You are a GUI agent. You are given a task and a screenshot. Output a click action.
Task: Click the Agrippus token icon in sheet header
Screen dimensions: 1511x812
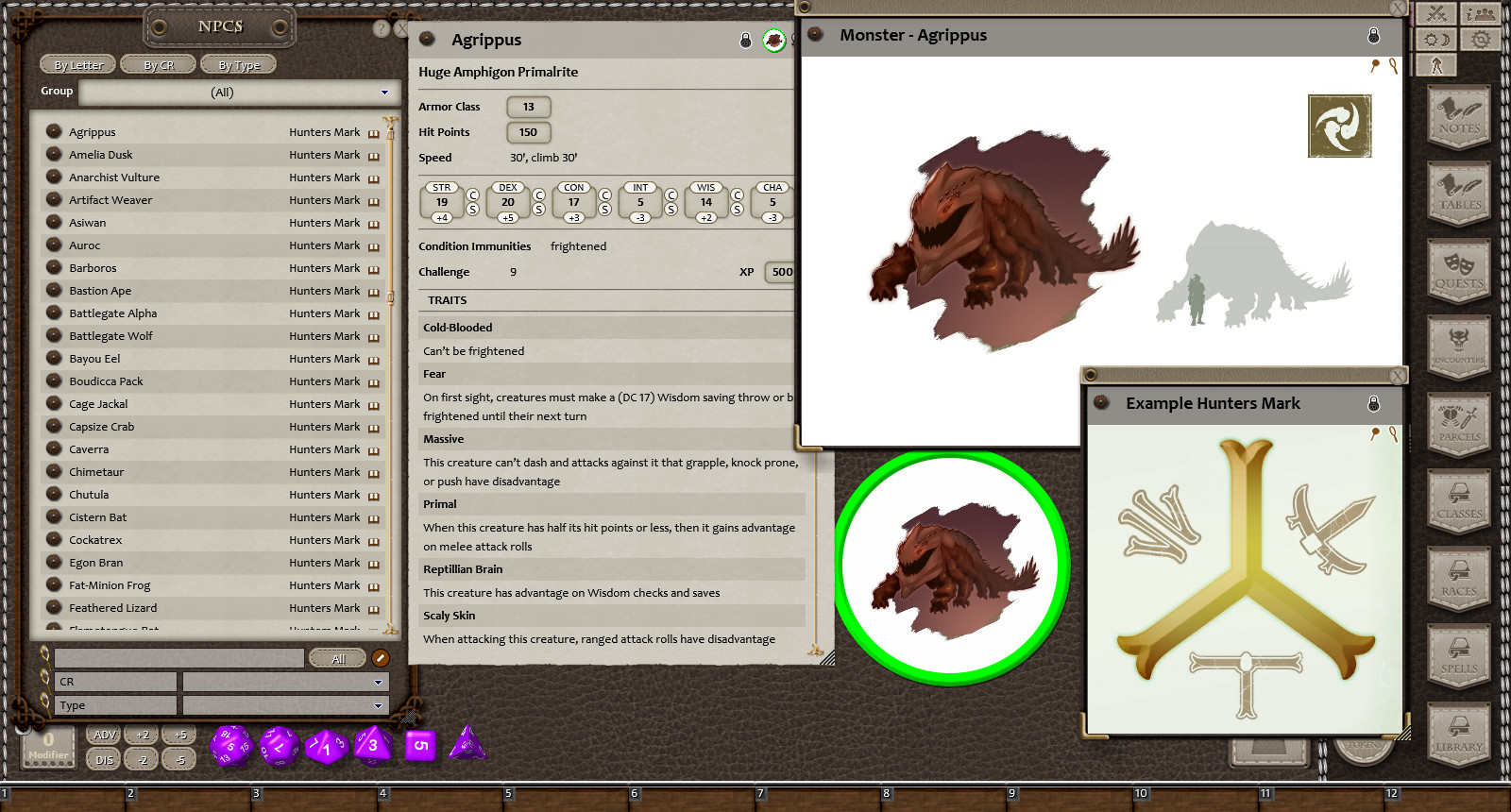(773, 40)
